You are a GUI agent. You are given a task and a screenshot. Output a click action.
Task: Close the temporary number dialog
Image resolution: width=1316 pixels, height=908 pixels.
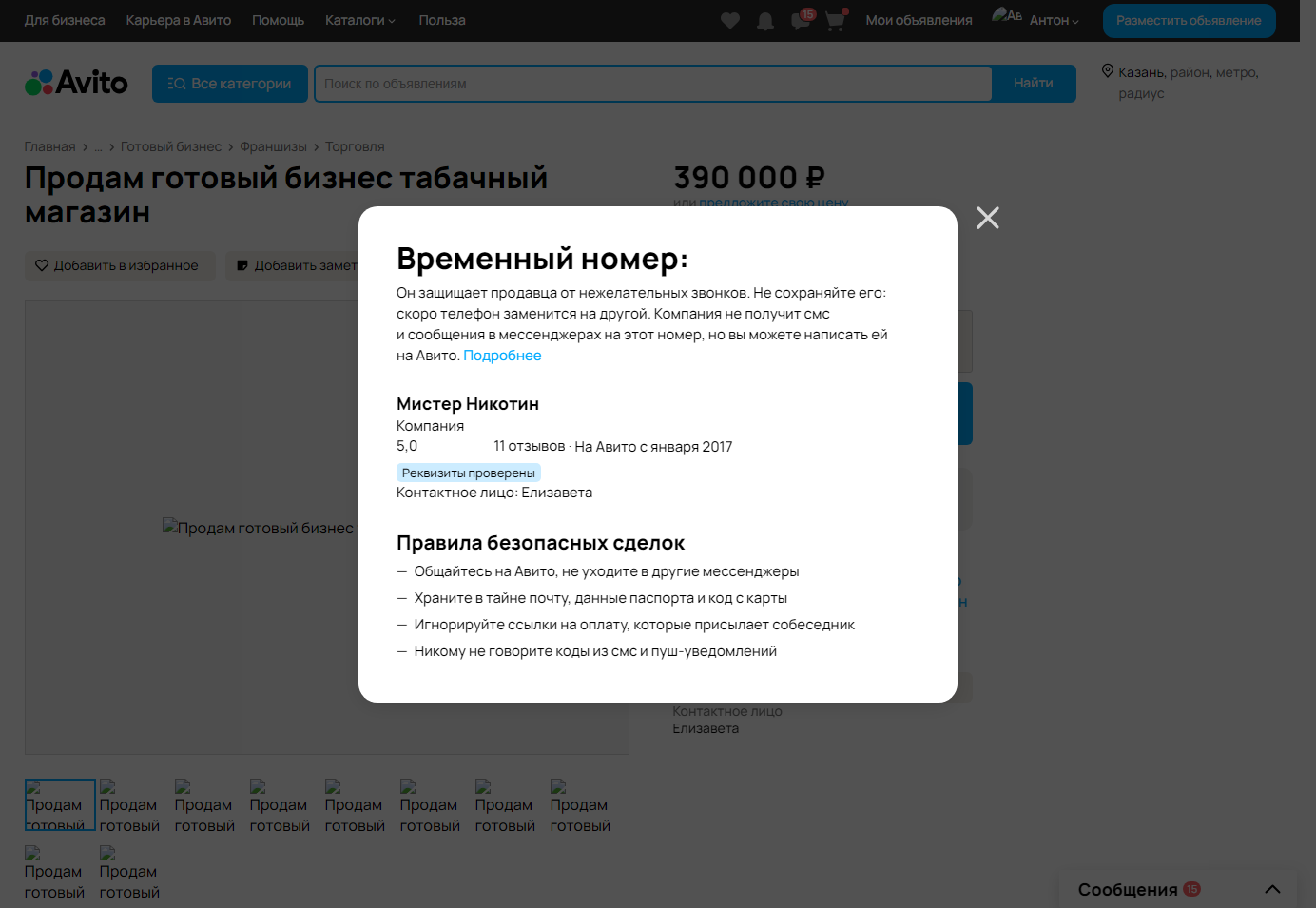988,218
